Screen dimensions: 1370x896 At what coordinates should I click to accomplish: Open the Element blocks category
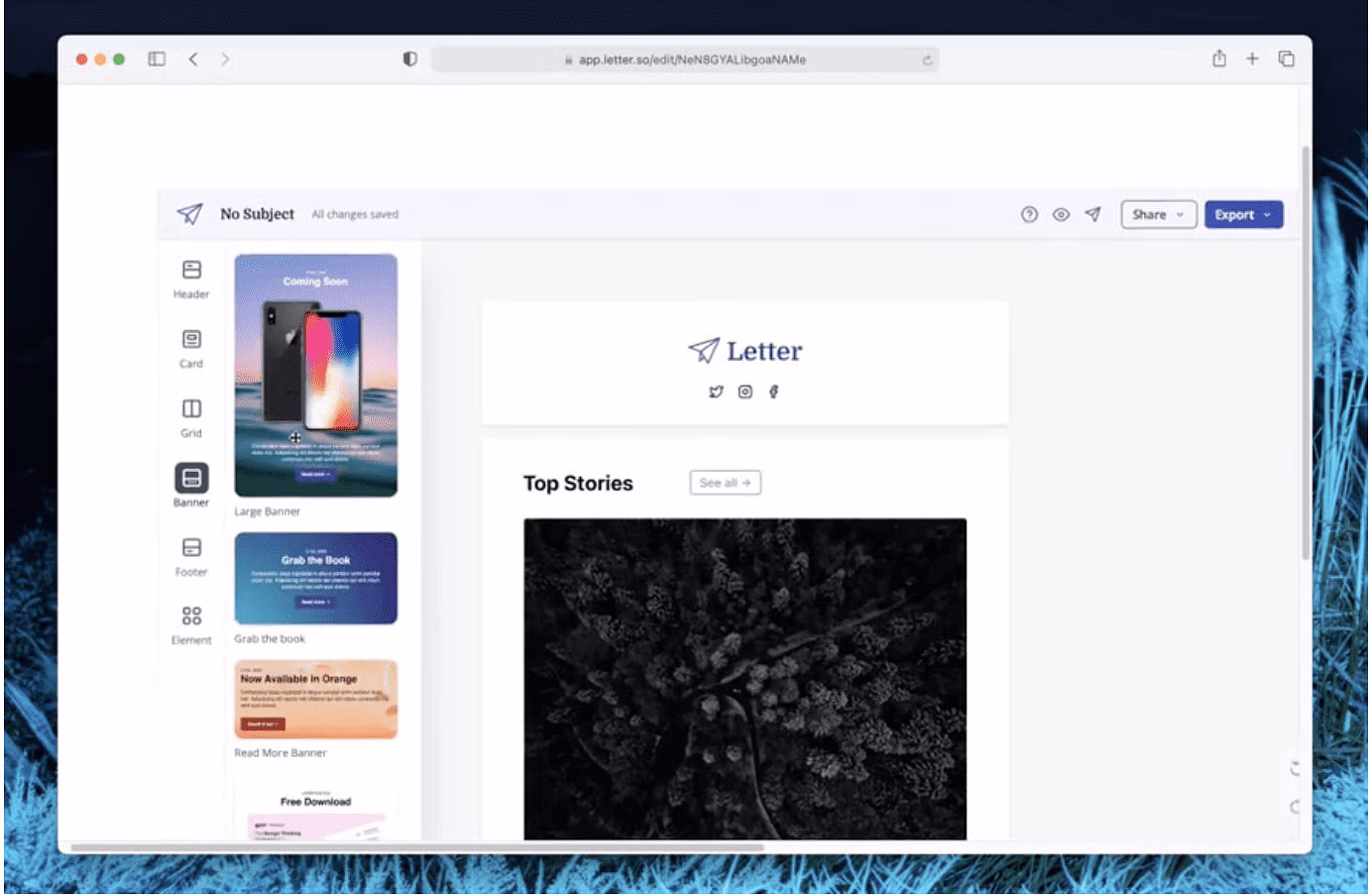pos(191,624)
